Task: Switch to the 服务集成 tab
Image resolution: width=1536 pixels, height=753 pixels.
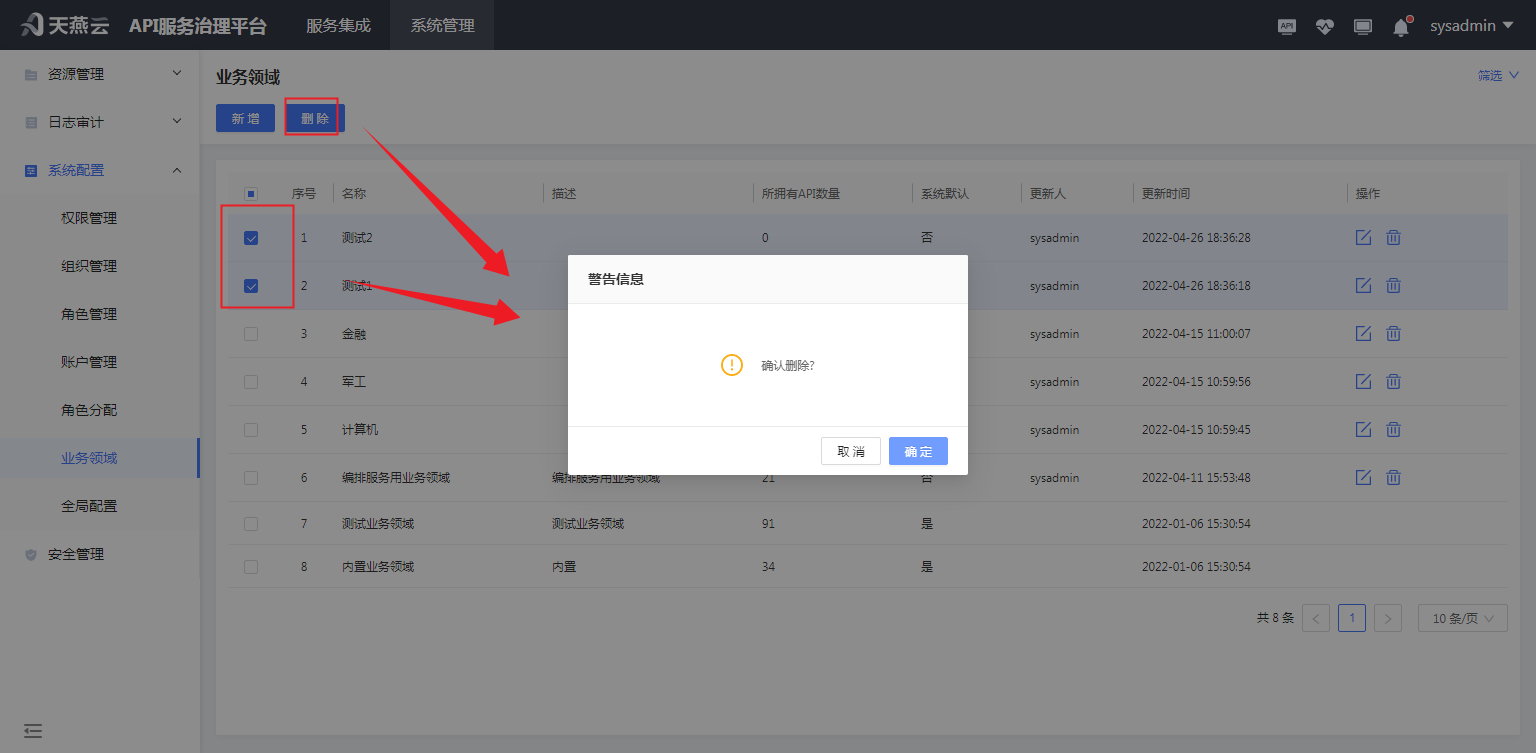Action: click(337, 26)
